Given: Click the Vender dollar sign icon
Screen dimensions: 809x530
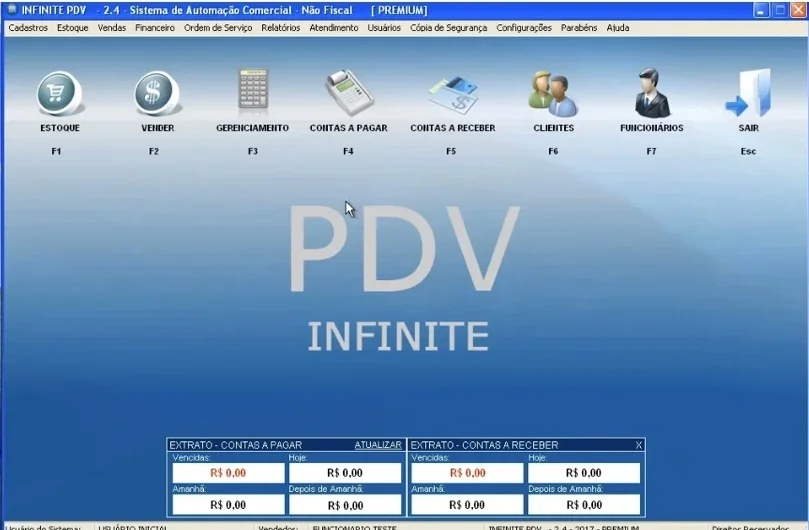Looking at the screenshot, I should click(157, 94).
